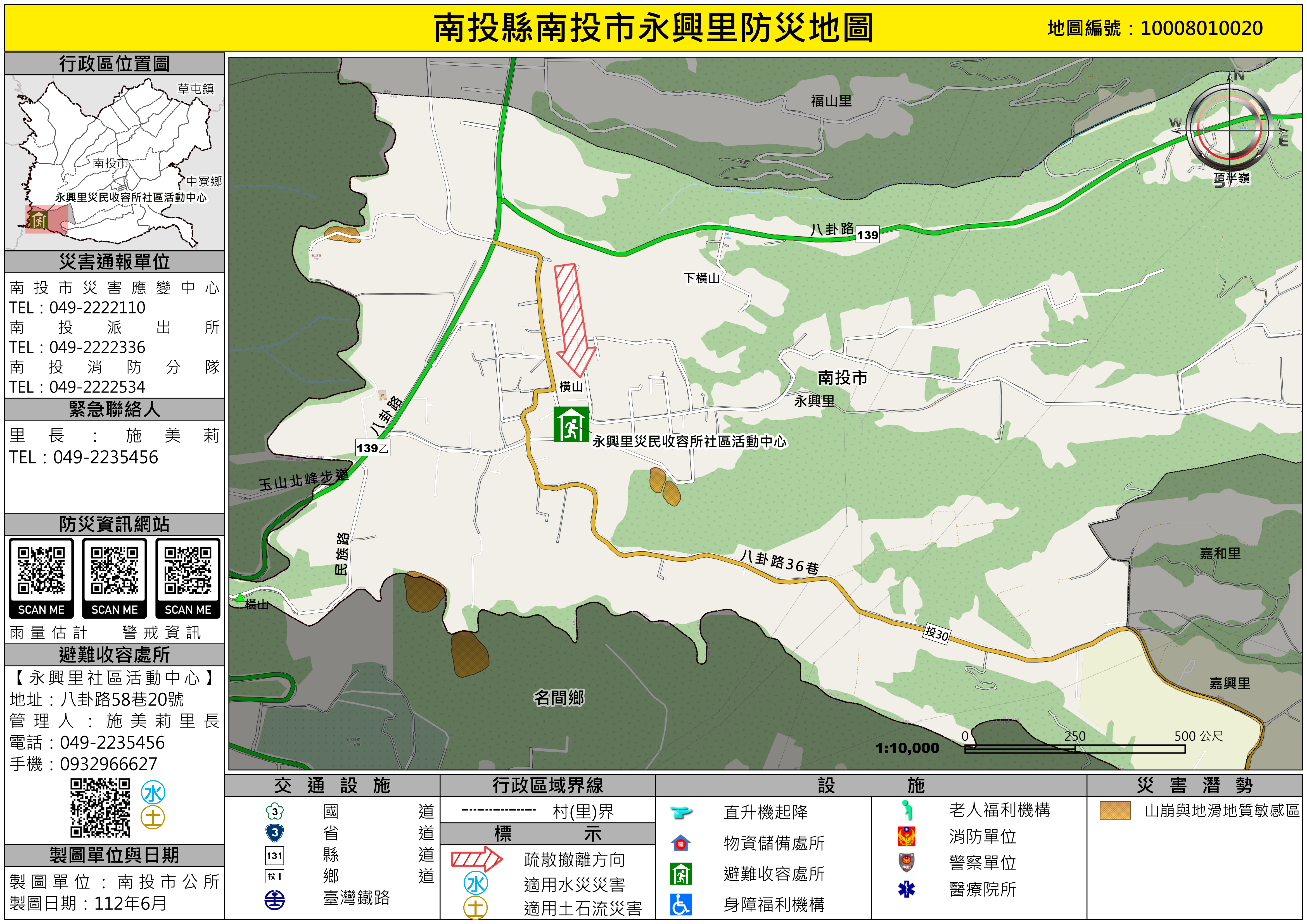Click the Taiwan Railway legend icon
Image resolution: width=1307 pixels, height=924 pixels.
tap(275, 900)
